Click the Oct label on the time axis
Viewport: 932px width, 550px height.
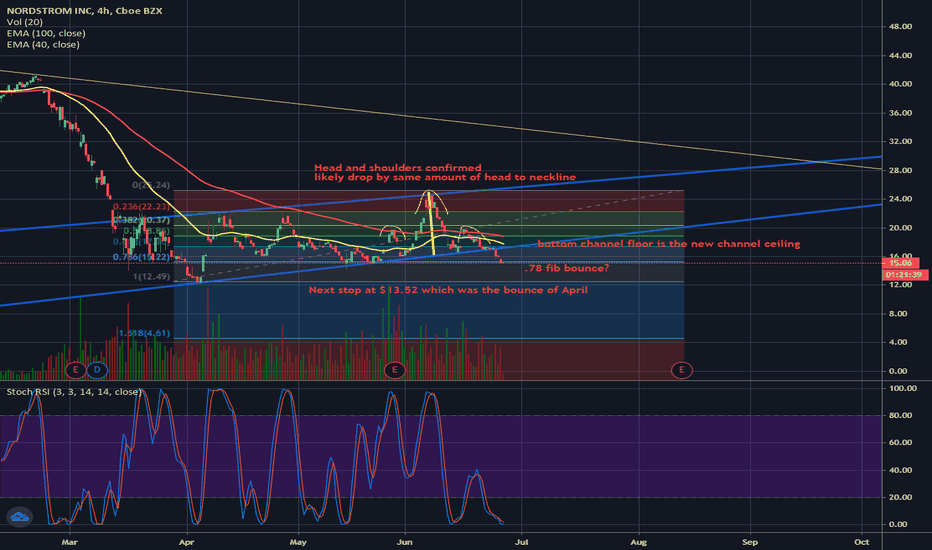tap(861, 542)
